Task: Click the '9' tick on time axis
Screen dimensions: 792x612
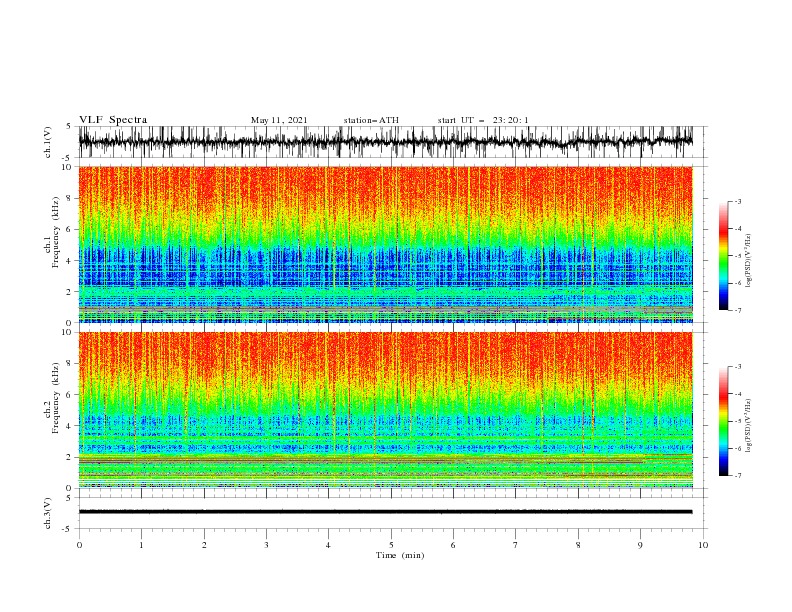Action: pos(640,545)
